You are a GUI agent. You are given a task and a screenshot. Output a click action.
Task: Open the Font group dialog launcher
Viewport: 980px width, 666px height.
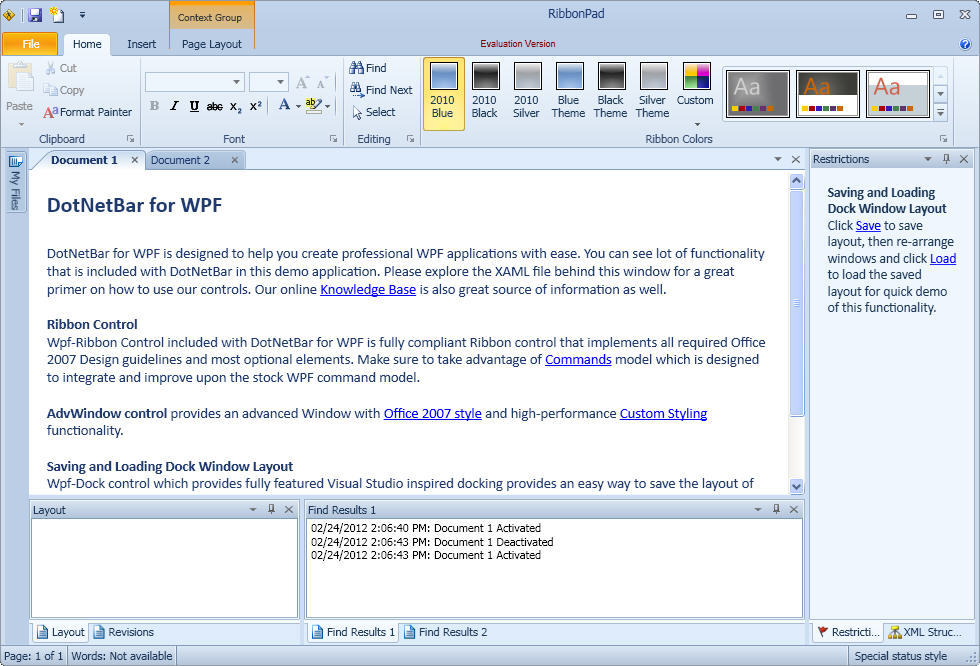pyautogui.click(x=333, y=139)
